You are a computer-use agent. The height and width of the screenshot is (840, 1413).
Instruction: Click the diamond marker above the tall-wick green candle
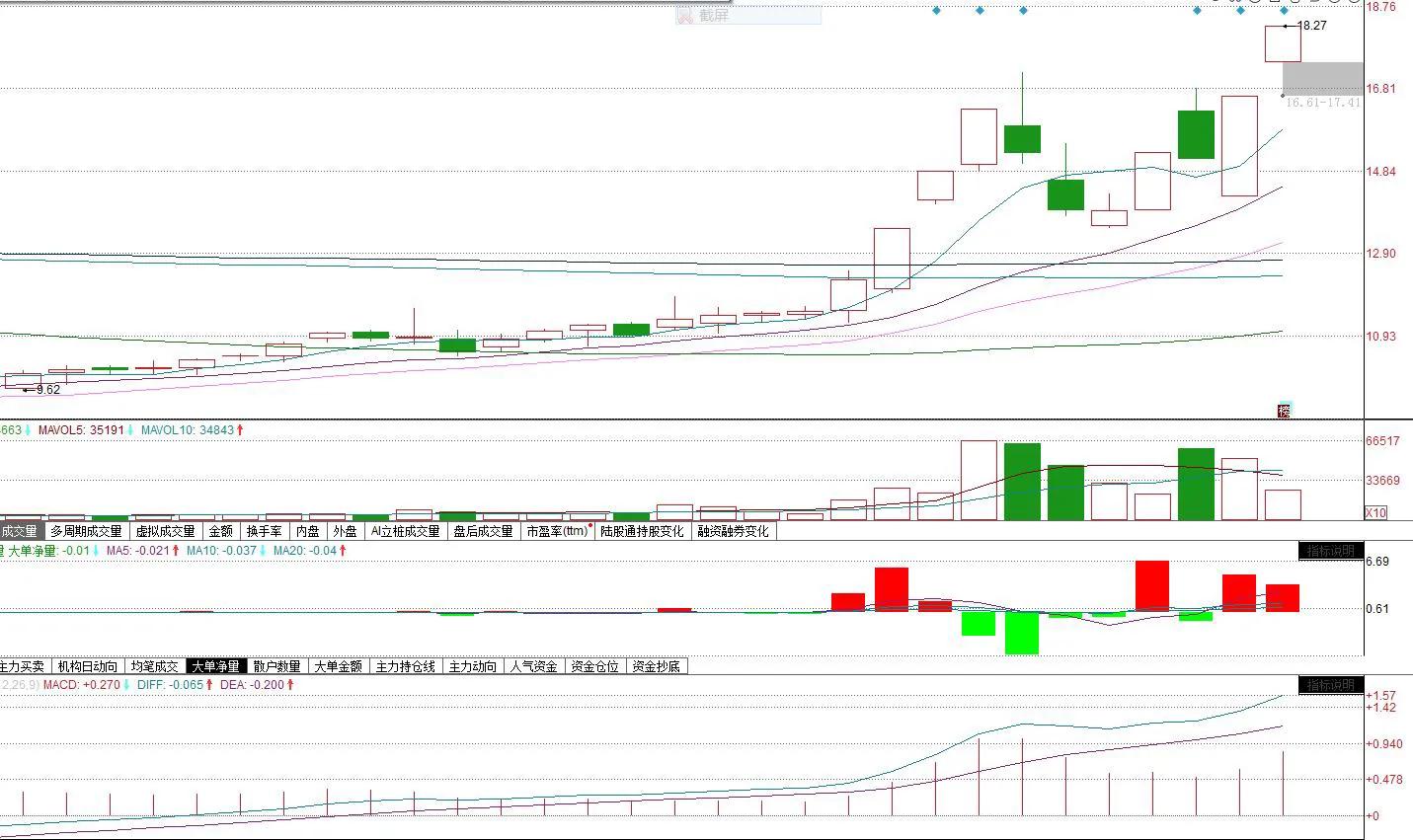point(1024,11)
